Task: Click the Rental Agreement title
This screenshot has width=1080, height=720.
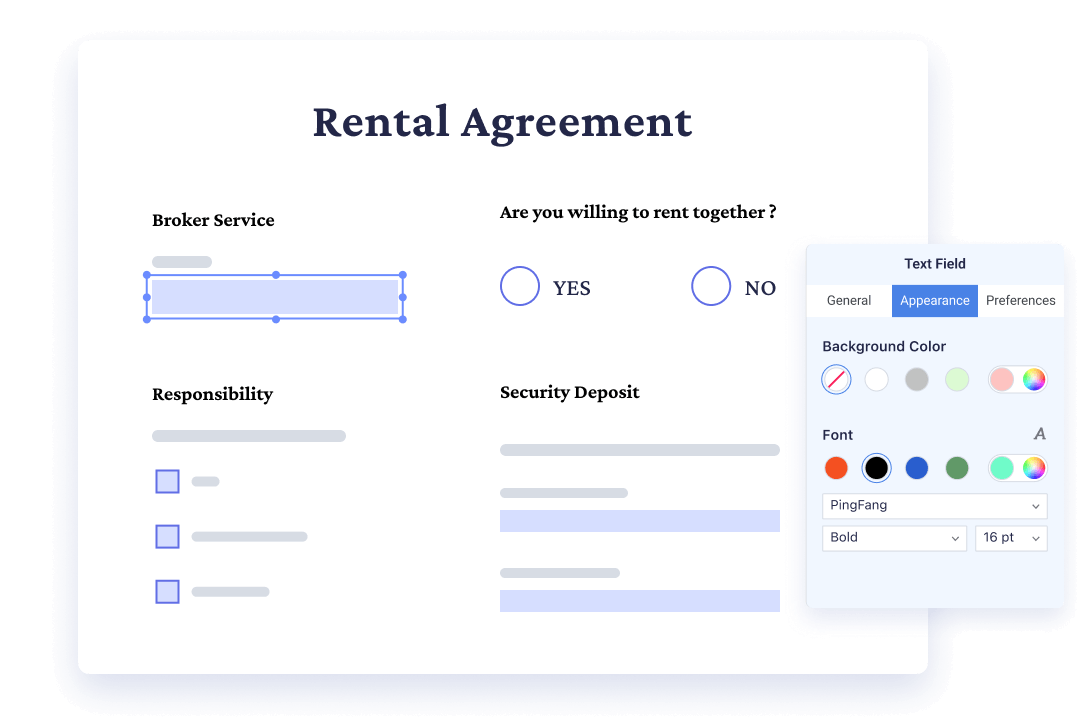Action: pyautogui.click(x=502, y=123)
